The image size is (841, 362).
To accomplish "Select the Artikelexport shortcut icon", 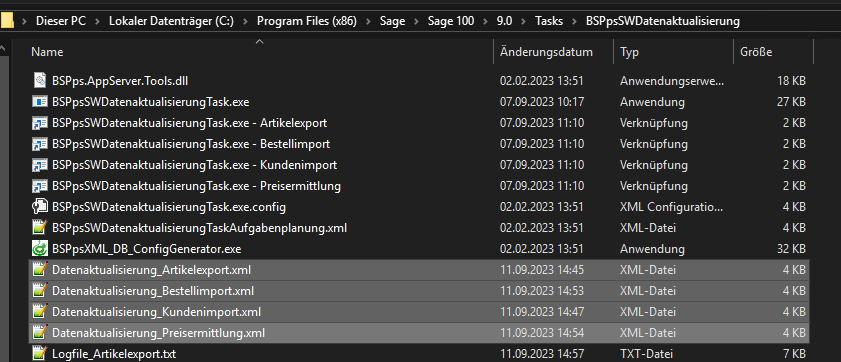I will click(x=40, y=123).
